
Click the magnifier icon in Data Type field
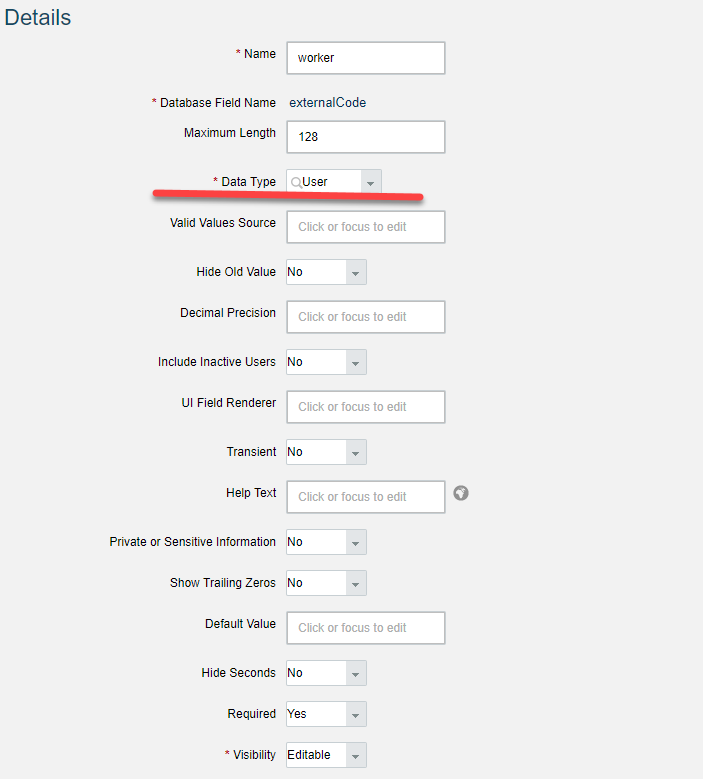click(296, 183)
